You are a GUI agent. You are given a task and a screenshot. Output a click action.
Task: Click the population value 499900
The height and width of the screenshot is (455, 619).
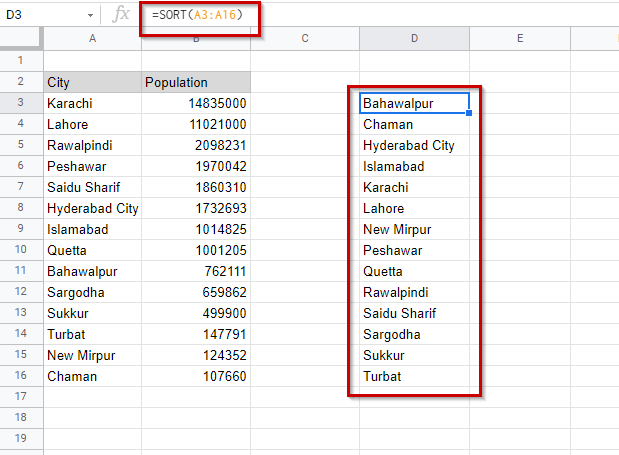196,313
